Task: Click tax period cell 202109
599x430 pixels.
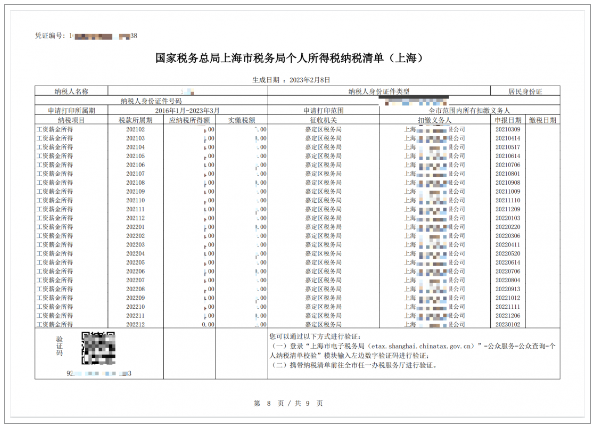Action: pos(136,191)
